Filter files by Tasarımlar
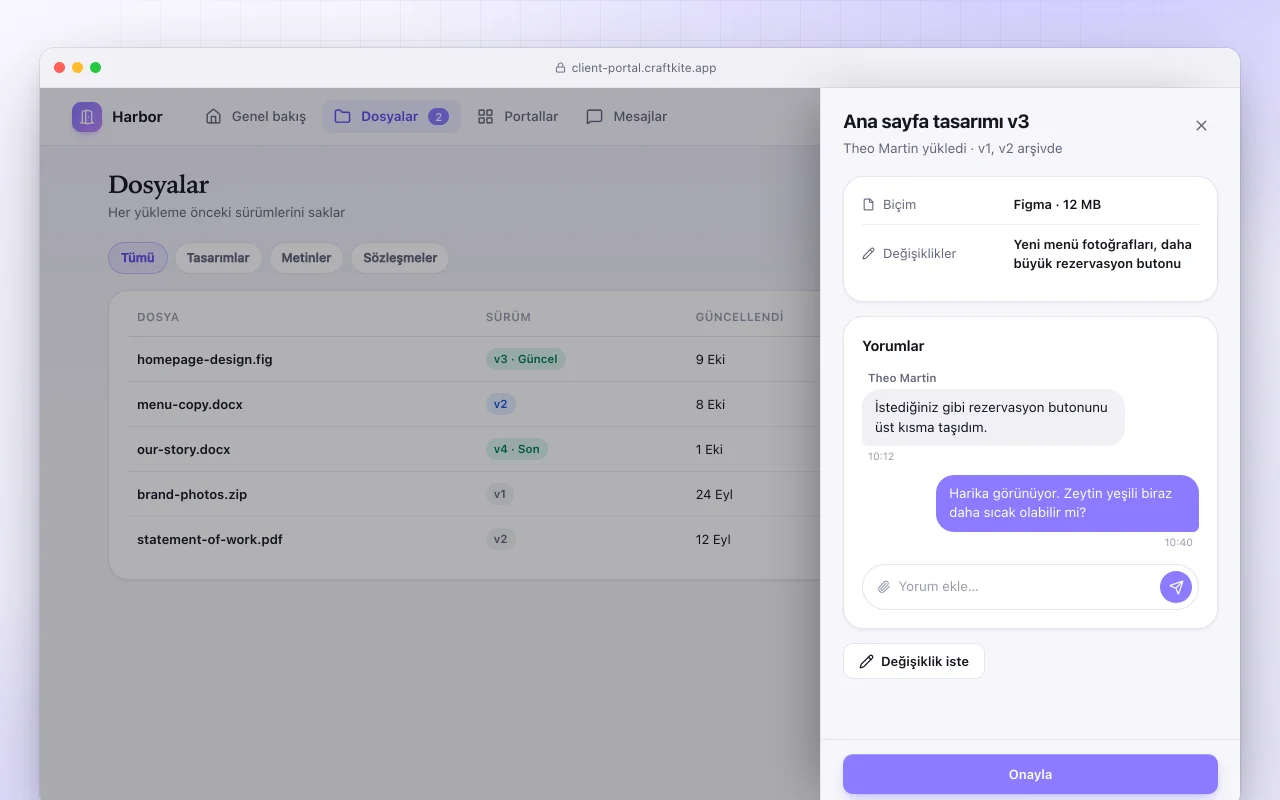This screenshot has height=800, width=1280. coord(218,258)
